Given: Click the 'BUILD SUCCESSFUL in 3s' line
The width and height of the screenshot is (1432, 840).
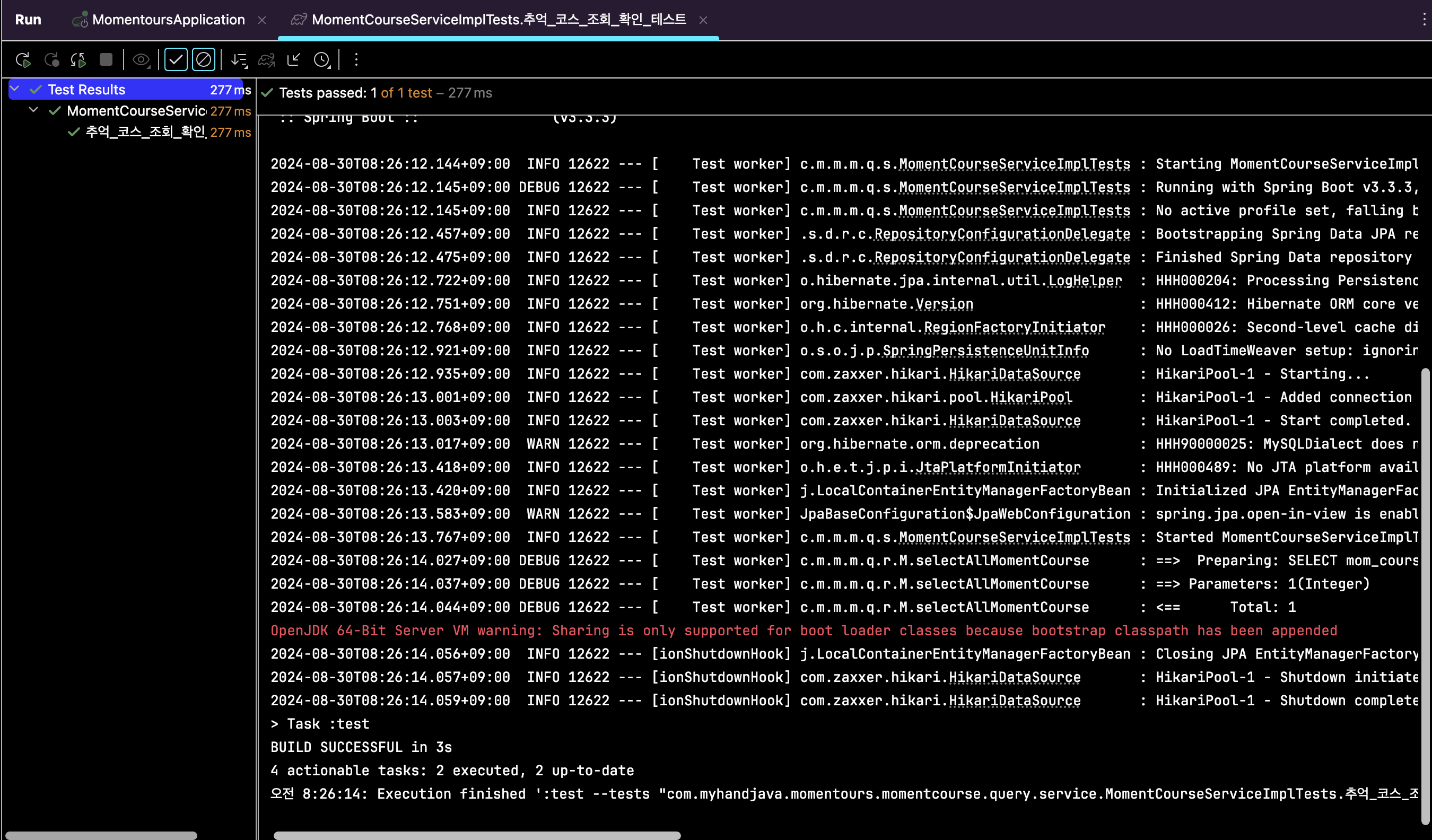Looking at the screenshot, I should 361,747.
